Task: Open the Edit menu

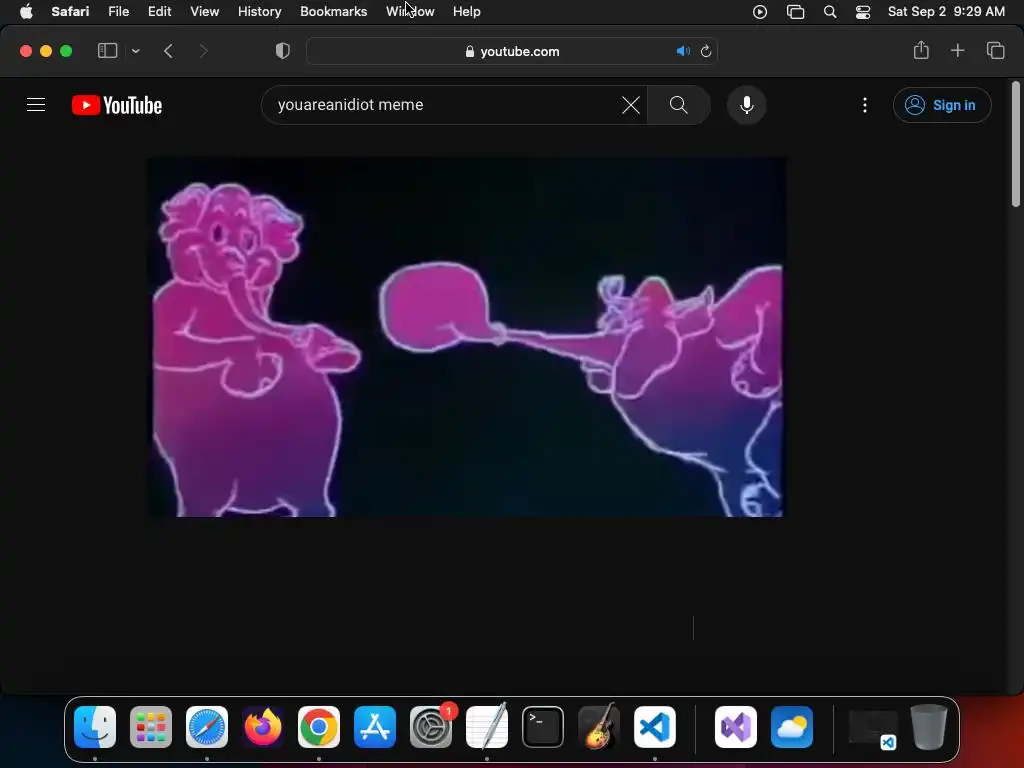Action: click(159, 12)
